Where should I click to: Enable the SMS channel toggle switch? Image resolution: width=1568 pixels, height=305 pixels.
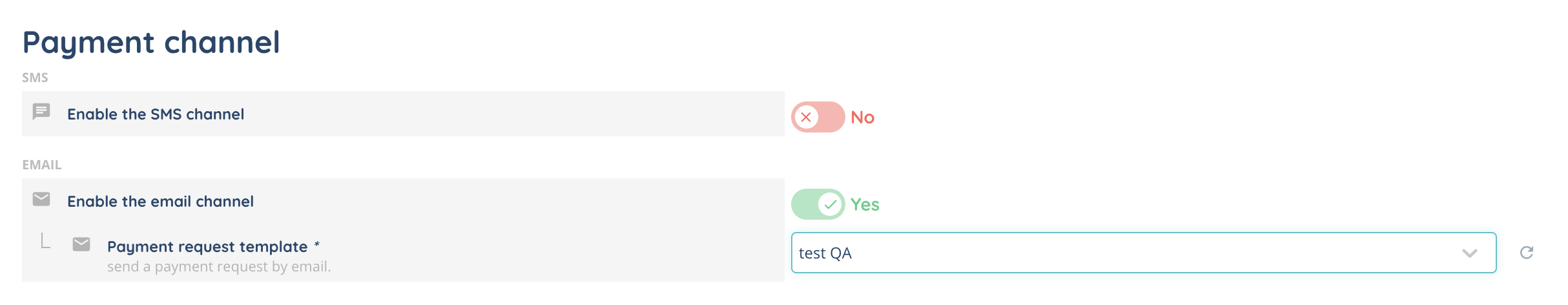(x=818, y=117)
